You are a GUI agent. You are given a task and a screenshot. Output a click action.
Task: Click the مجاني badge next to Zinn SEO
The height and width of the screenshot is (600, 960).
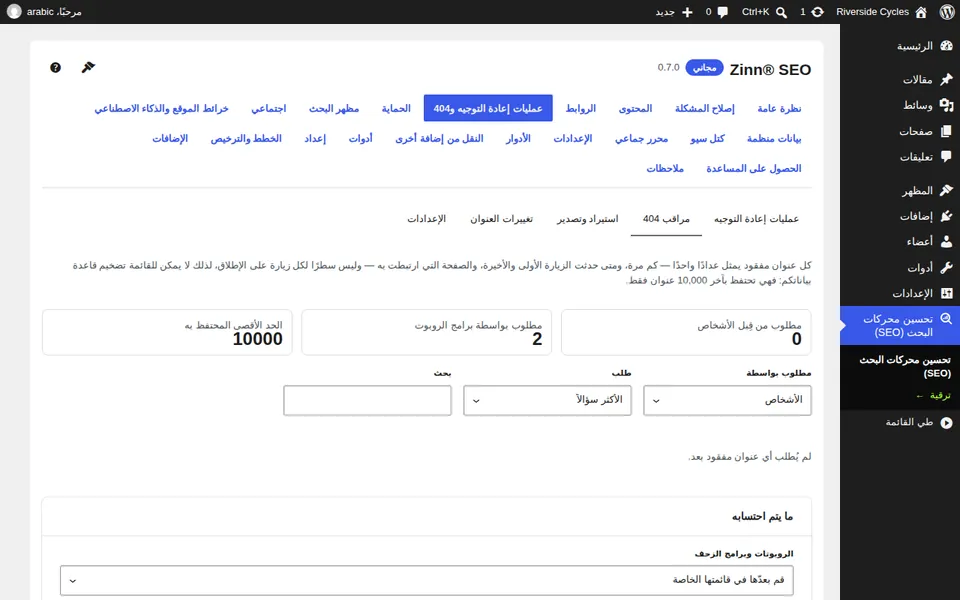tap(705, 67)
